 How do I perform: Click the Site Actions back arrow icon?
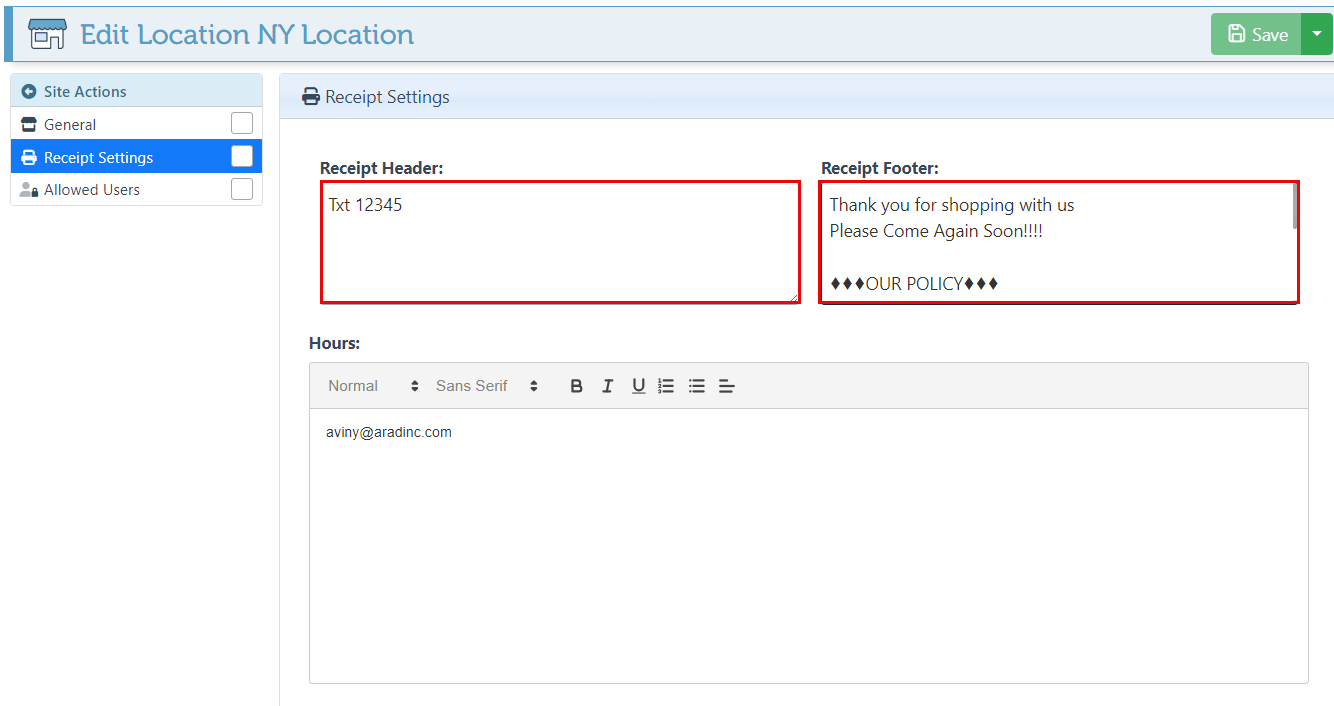(x=29, y=91)
